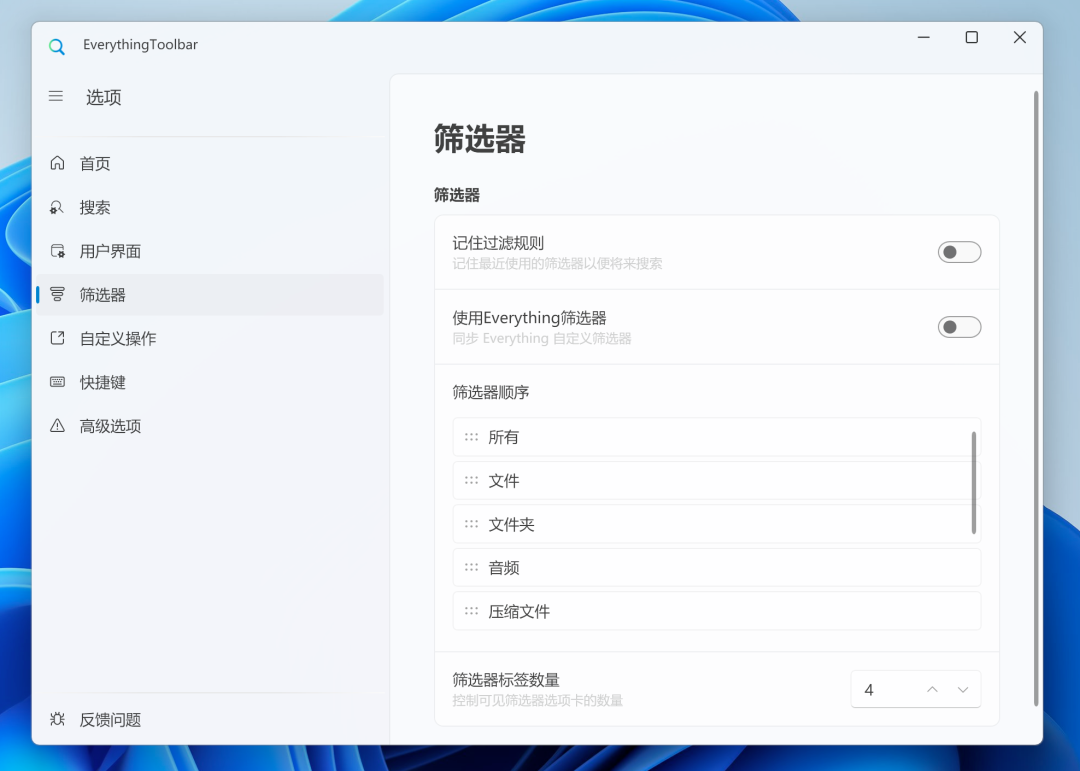Open the 高级选项 settings page

pyautogui.click(x=210, y=426)
